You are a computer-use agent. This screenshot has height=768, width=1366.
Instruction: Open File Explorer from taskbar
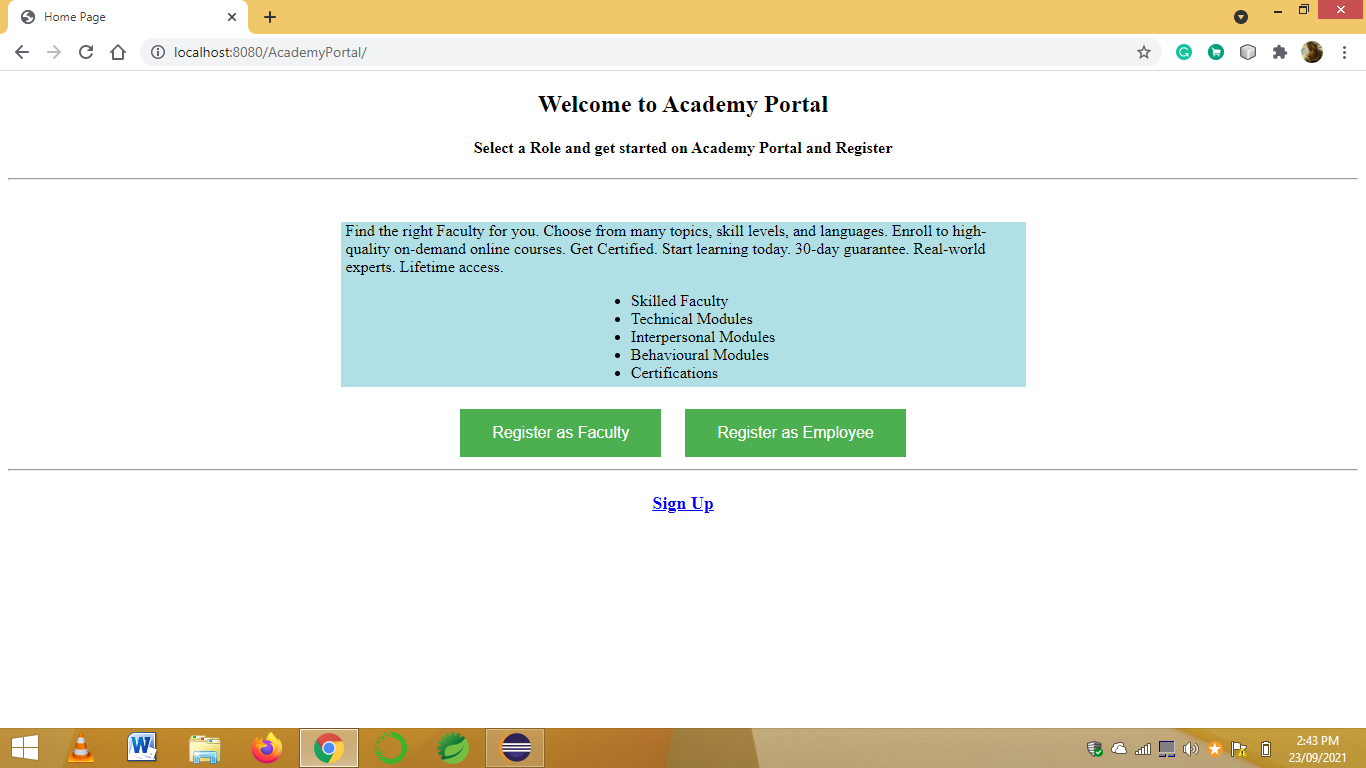point(205,748)
